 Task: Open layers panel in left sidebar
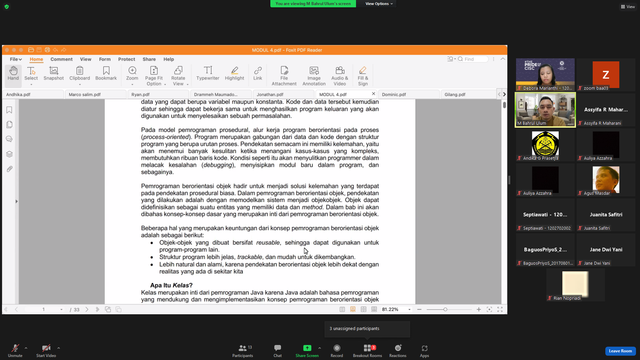9,154
